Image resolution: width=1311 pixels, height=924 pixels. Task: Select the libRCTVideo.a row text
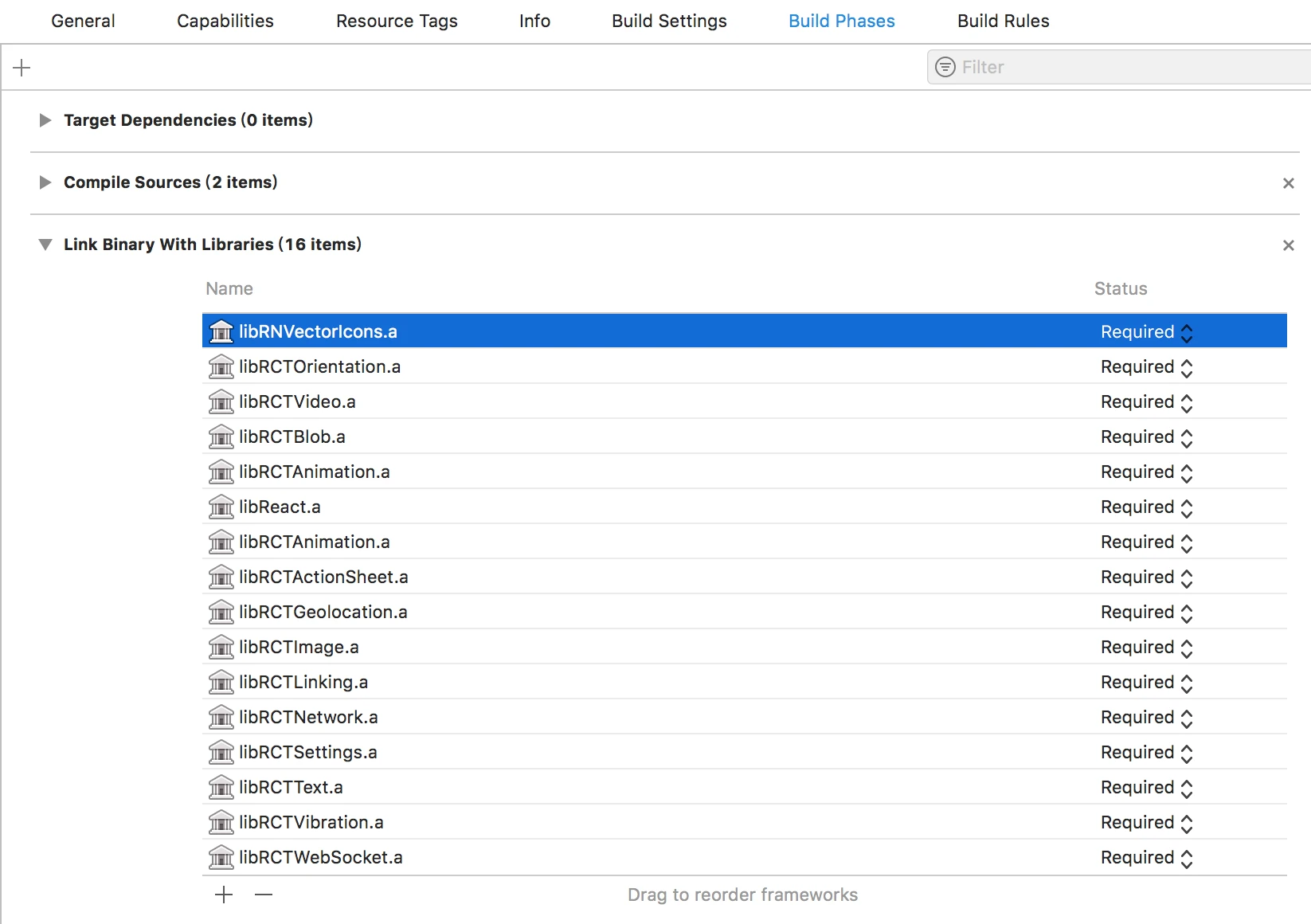(x=297, y=401)
